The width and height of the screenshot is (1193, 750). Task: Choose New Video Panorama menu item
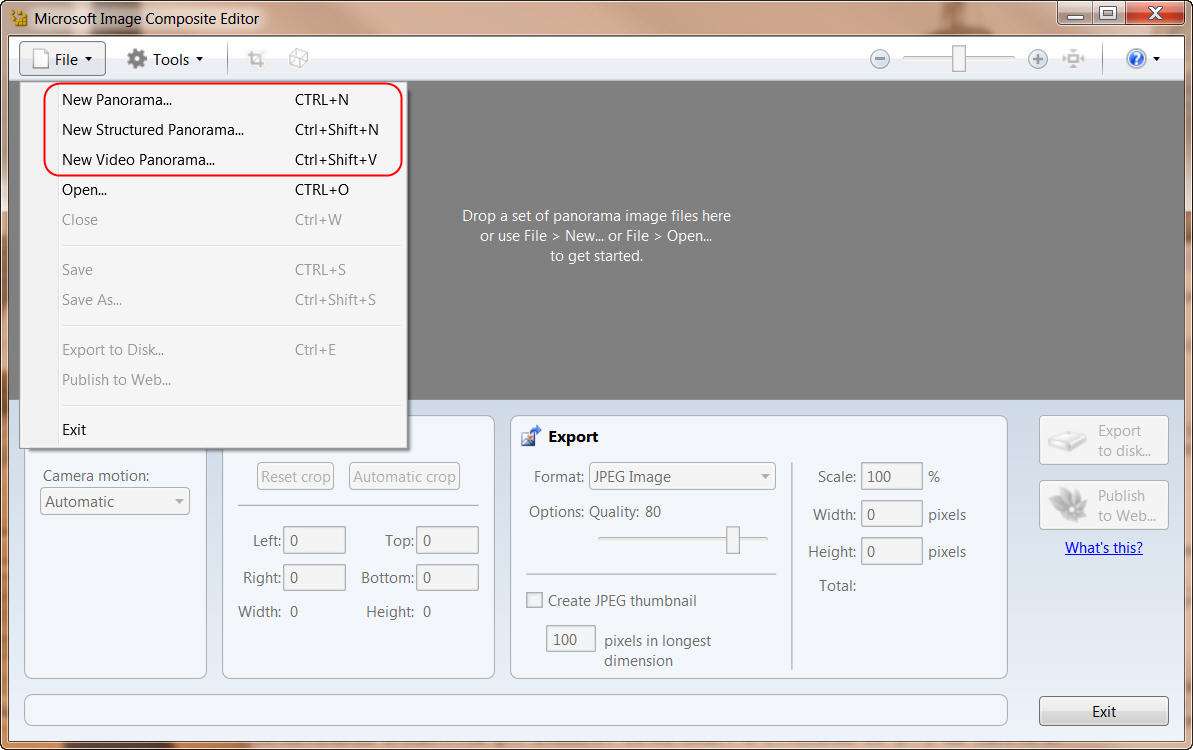click(x=138, y=160)
